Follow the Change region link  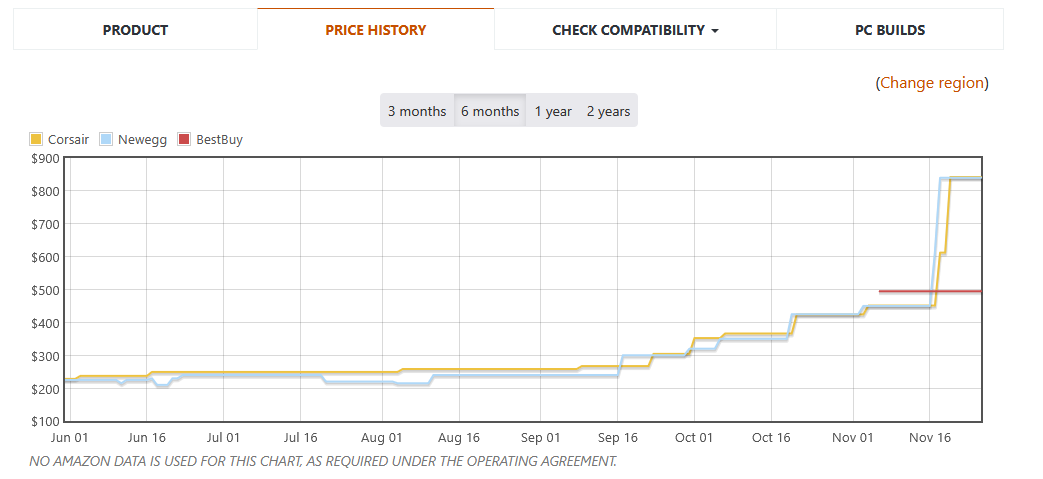pyautogui.click(x=932, y=83)
